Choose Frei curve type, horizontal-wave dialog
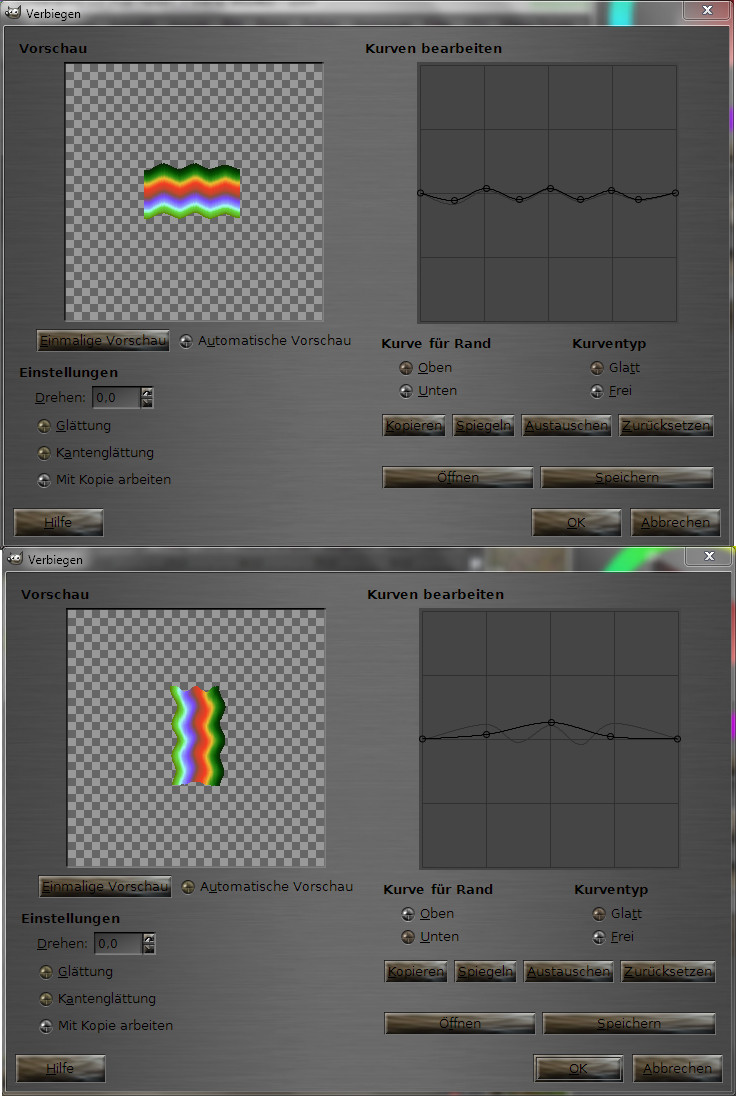 [596, 391]
